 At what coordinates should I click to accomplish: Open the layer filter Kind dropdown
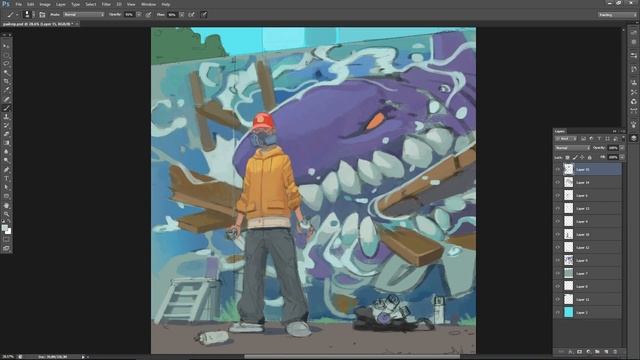(x=566, y=139)
